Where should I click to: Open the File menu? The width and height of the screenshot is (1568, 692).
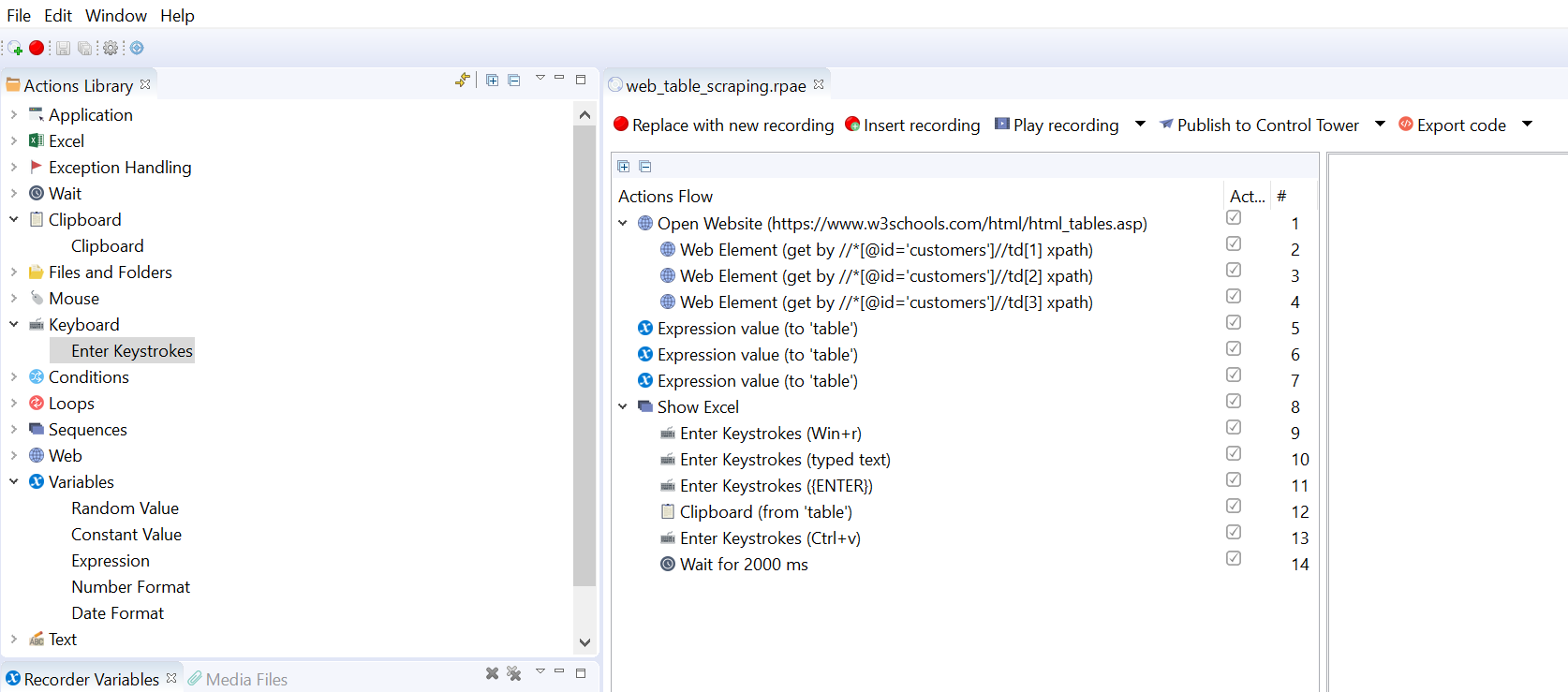(x=19, y=15)
